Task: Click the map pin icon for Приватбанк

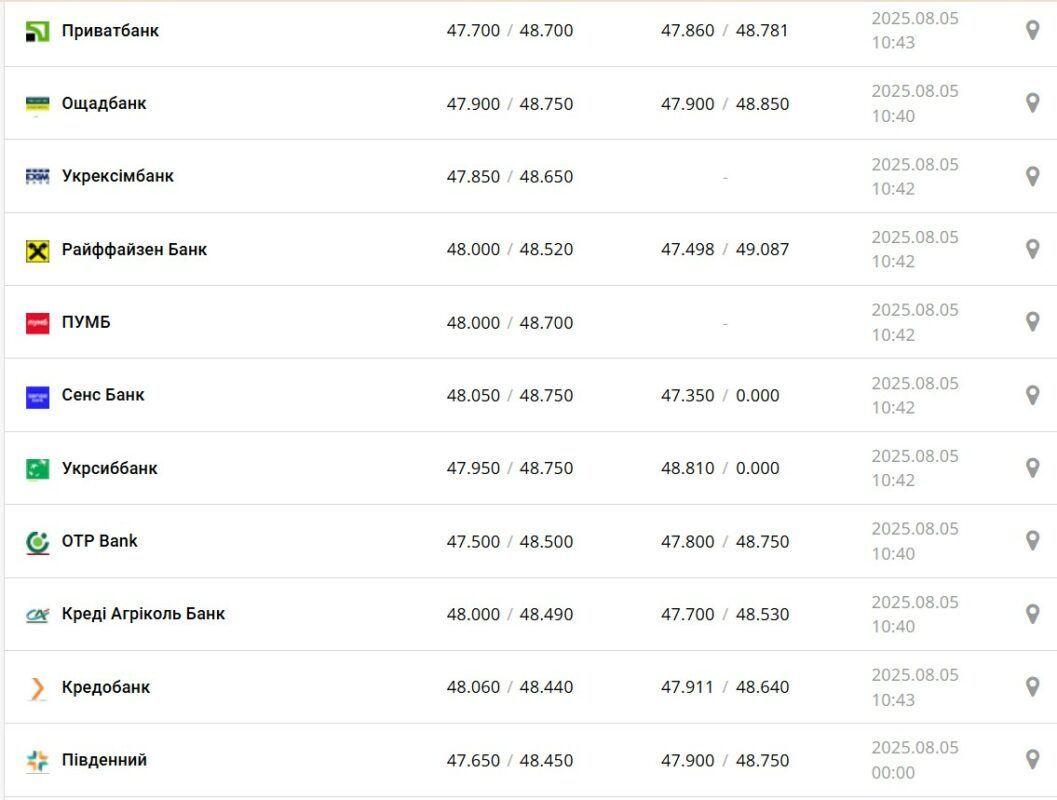Action: (1032, 30)
